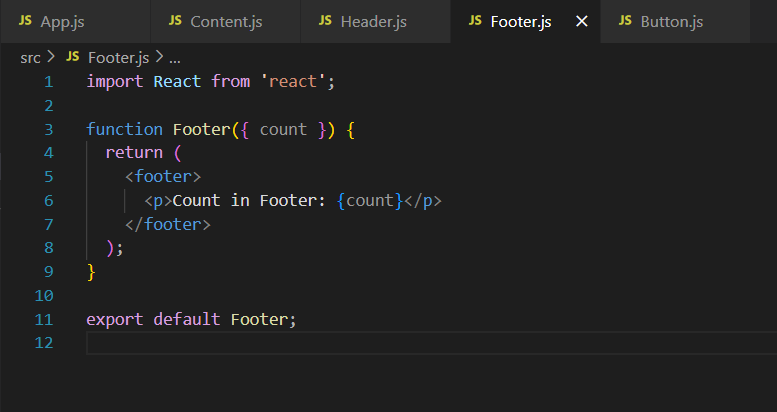Viewport: 777px width, 412px height.
Task: Click the 'Footer' function name on line 3
Action: 202,129
